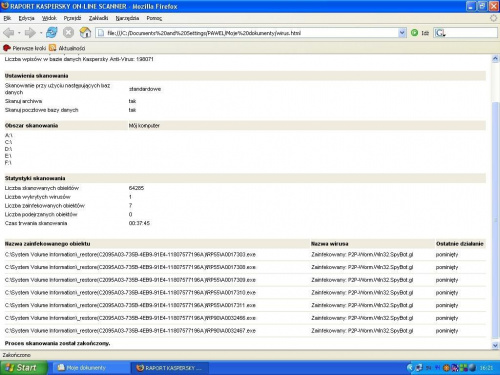
Task: Click the Google search engine icon
Action: [x=440, y=33]
